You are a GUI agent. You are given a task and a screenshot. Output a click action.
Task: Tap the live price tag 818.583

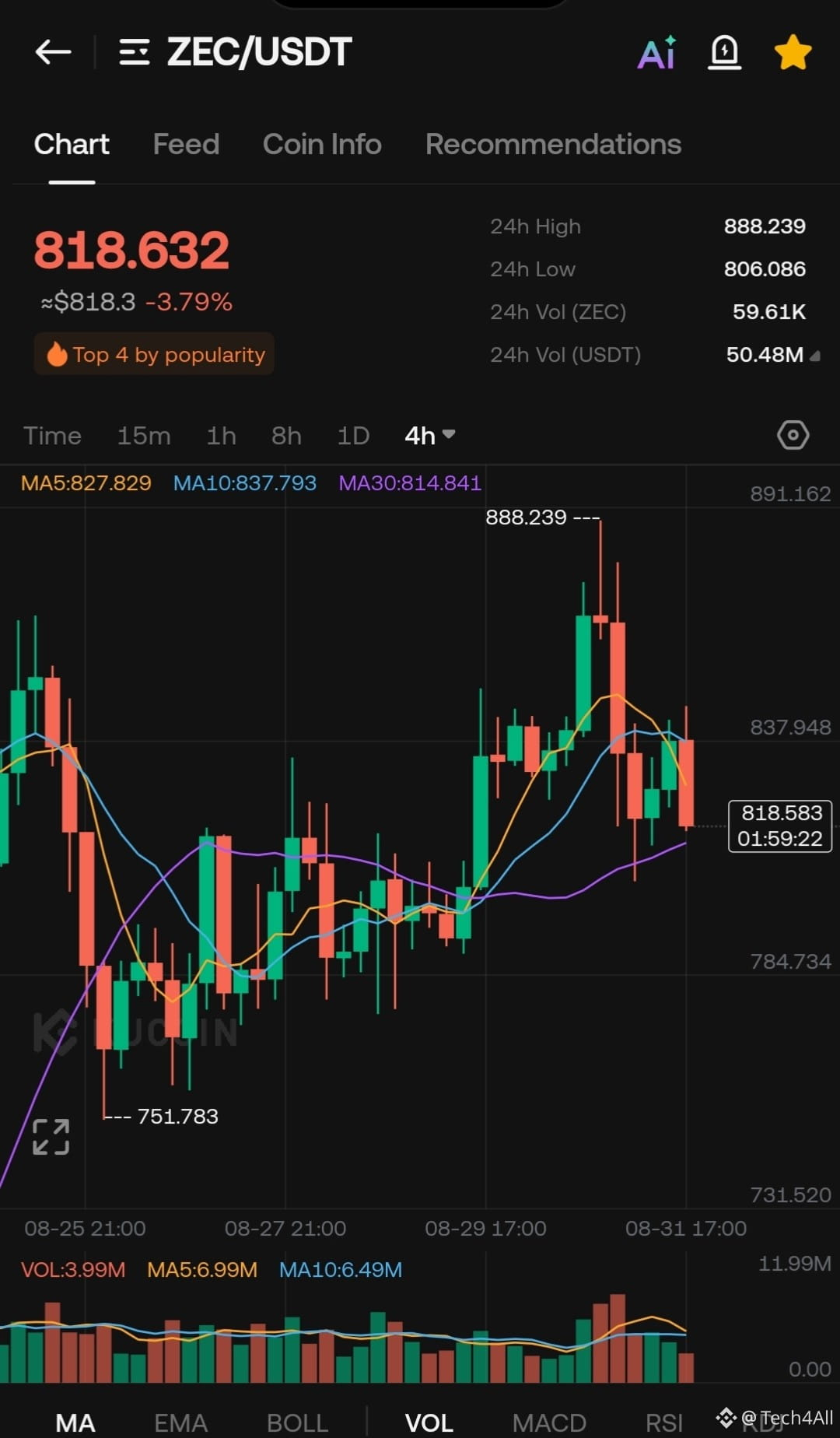click(780, 826)
